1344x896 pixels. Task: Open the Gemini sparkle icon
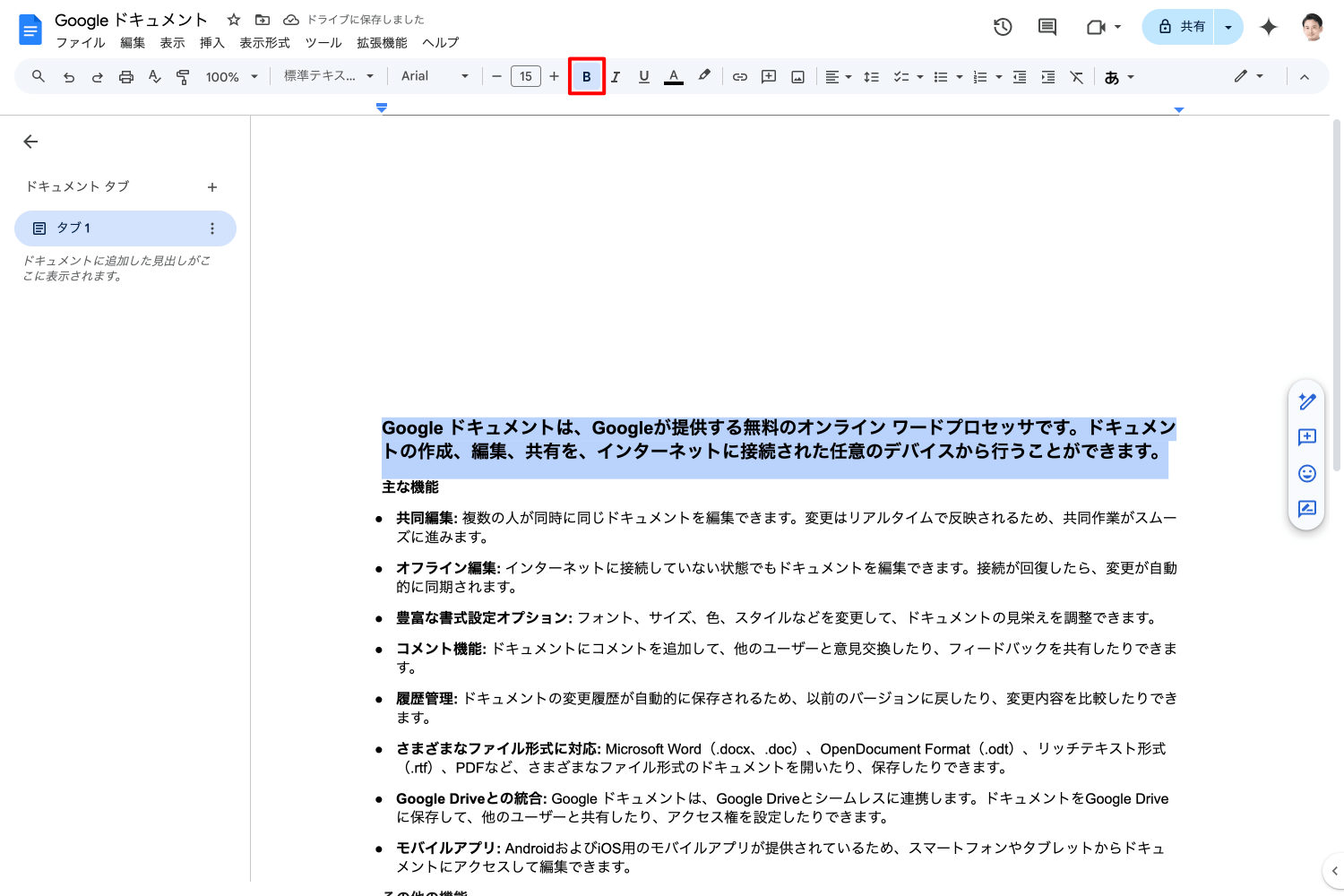1269,27
